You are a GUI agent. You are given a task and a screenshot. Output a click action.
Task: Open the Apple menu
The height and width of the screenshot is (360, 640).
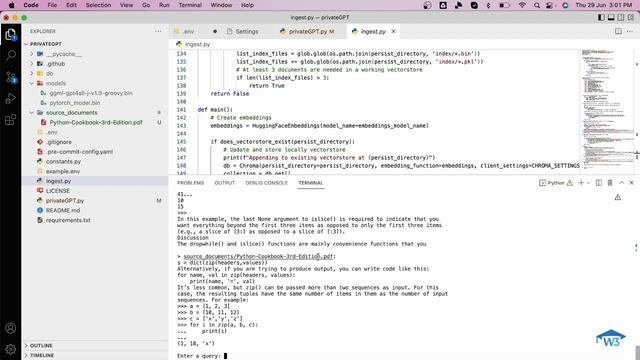[x=11, y=5]
